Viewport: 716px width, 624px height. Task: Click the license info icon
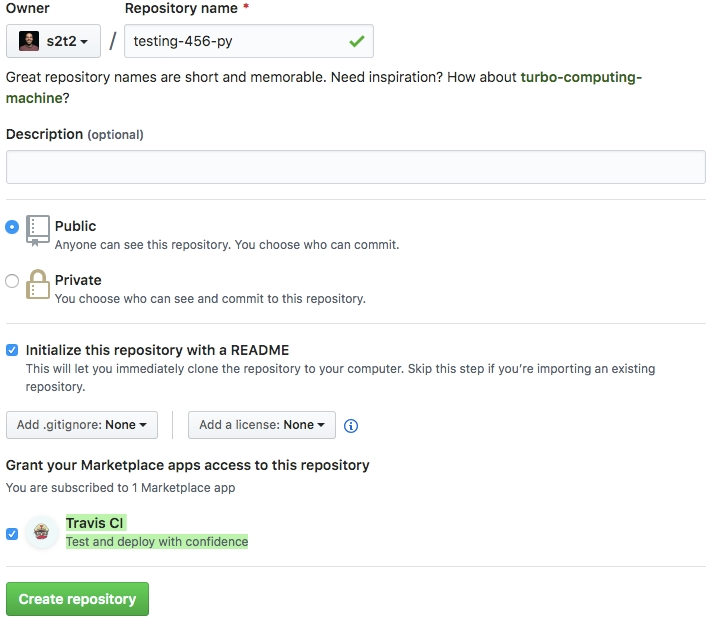[x=351, y=426]
